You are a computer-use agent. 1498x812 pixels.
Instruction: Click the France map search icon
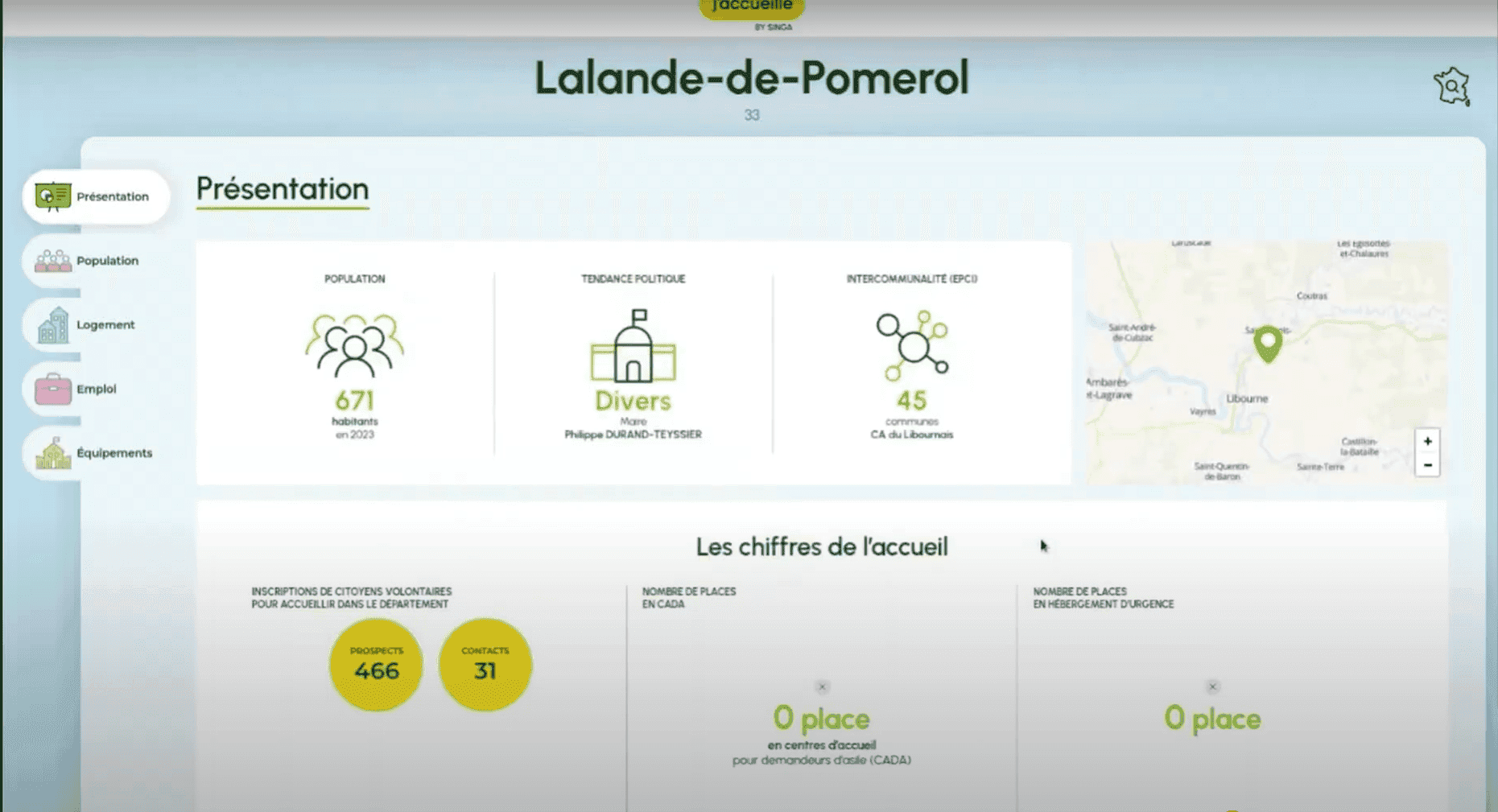click(1451, 86)
